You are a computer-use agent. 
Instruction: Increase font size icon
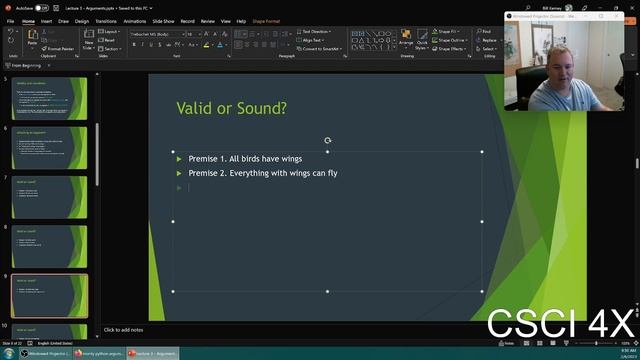[x=207, y=34]
